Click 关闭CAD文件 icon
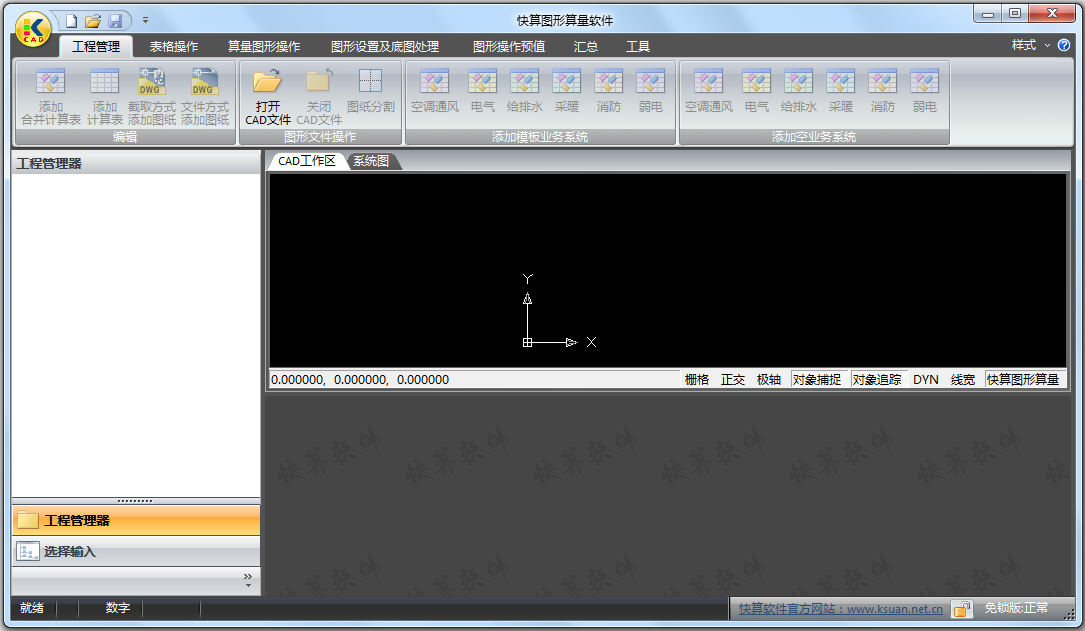The height and width of the screenshot is (631, 1085). (x=319, y=96)
